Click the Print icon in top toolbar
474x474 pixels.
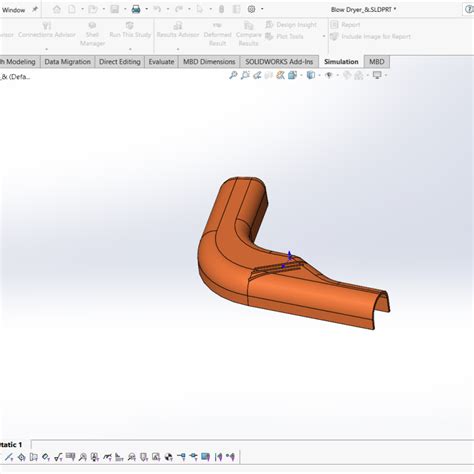click(x=136, y=9)
